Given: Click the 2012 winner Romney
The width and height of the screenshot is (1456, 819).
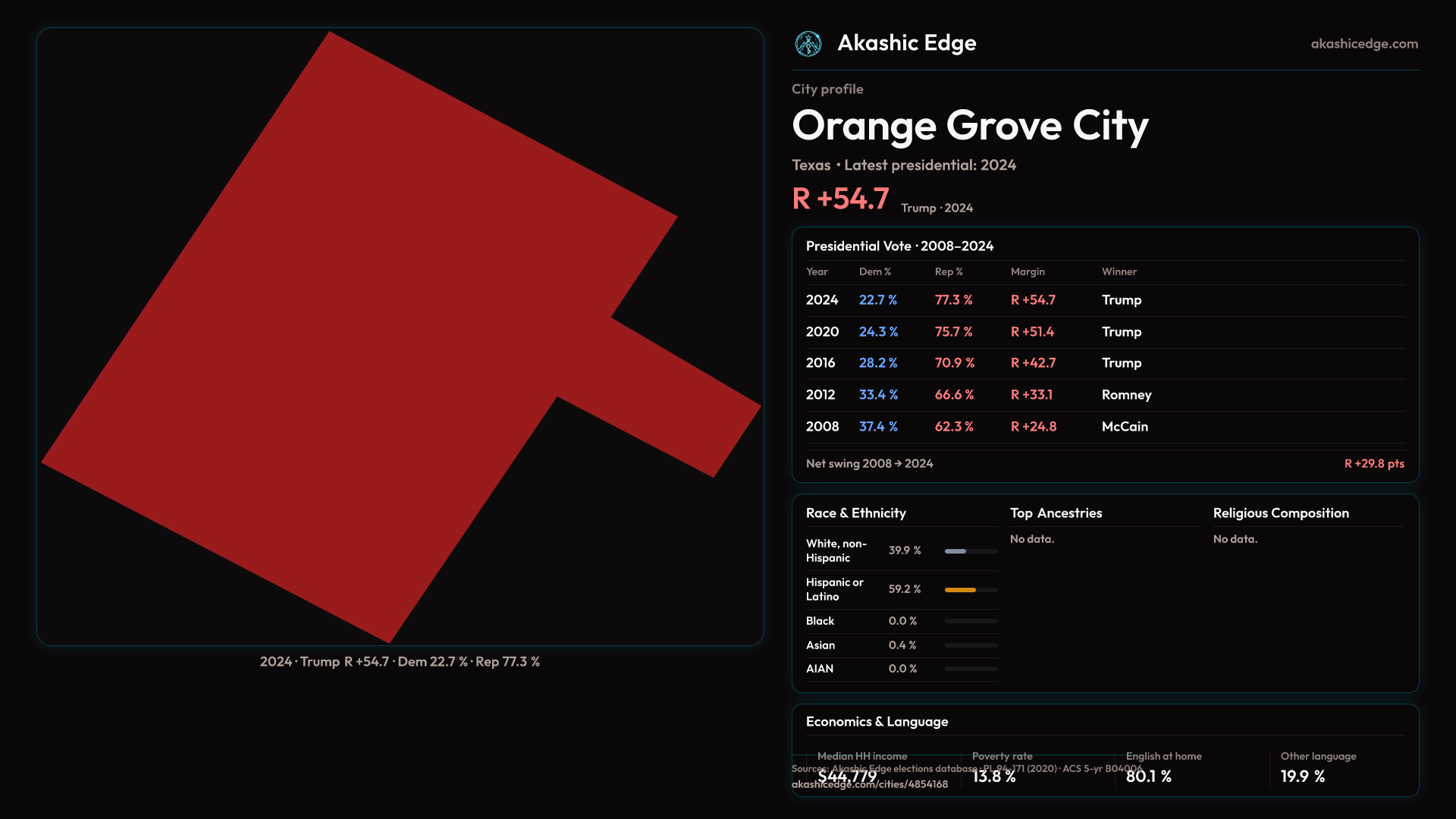Looking at the screenshot, I should pyautogui.click(x=1126, y=395).
